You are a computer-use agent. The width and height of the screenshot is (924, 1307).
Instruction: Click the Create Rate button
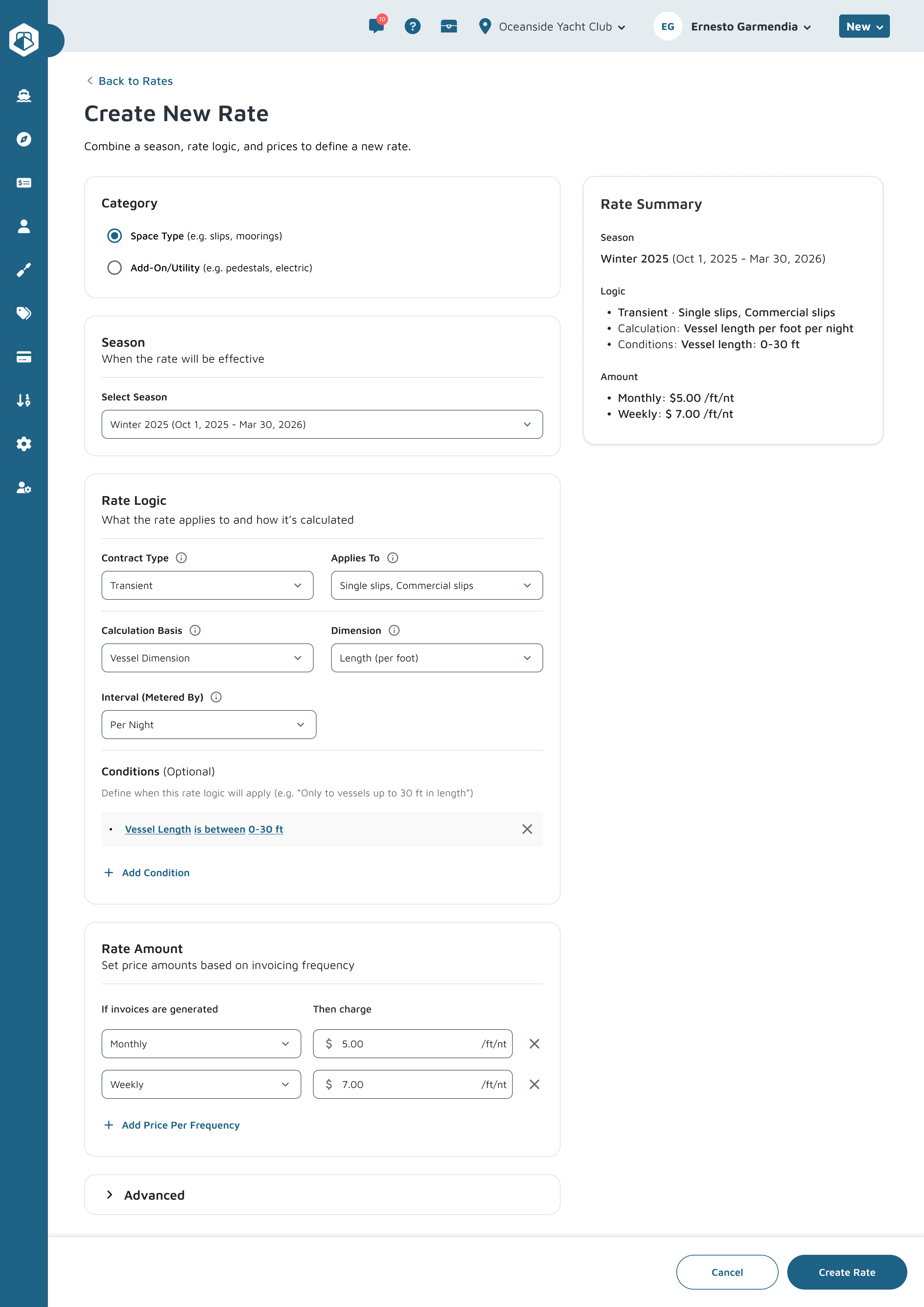[x=846, y=1272]
